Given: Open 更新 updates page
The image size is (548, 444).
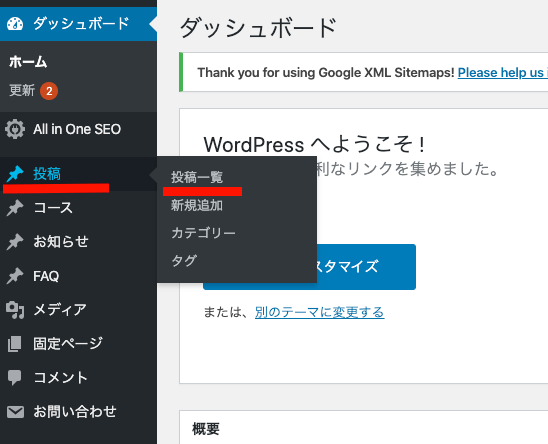Looking at the screenshot, I should point(22,91).
